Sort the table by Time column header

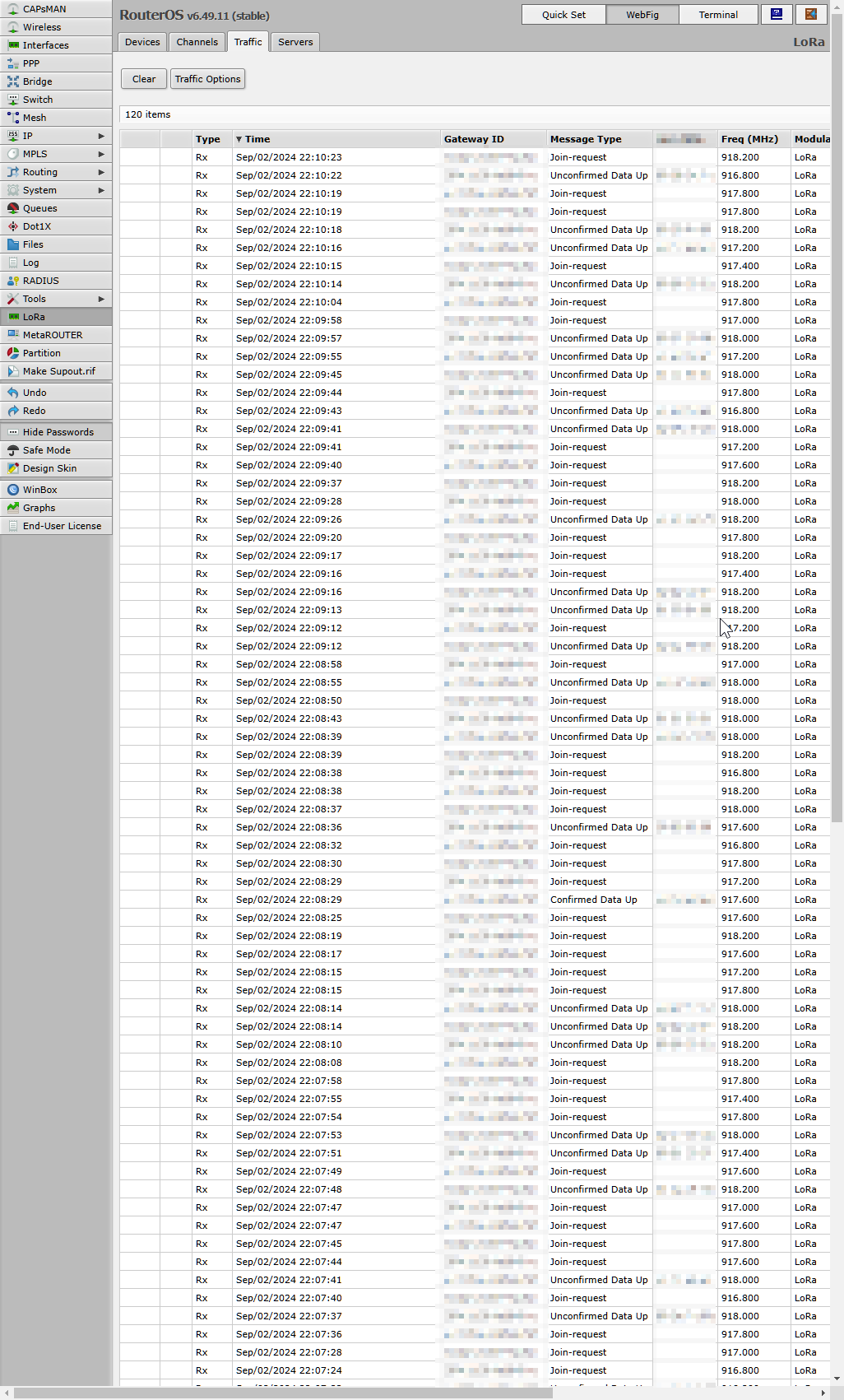(257, 139)
